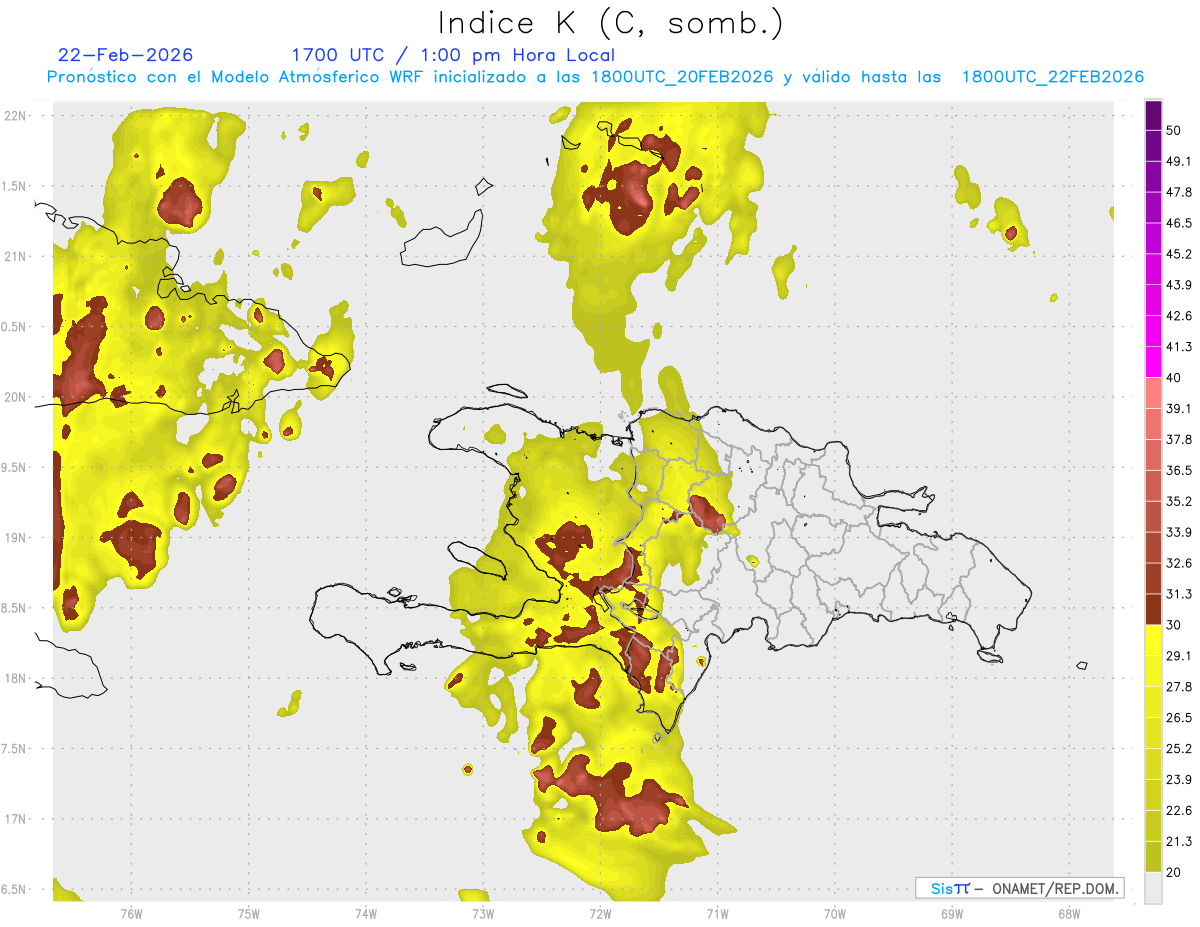This screenshot has width=1200, height=927.
Task: Click the olive legend band between 20 and 21.3
Action: point(1154,857)
